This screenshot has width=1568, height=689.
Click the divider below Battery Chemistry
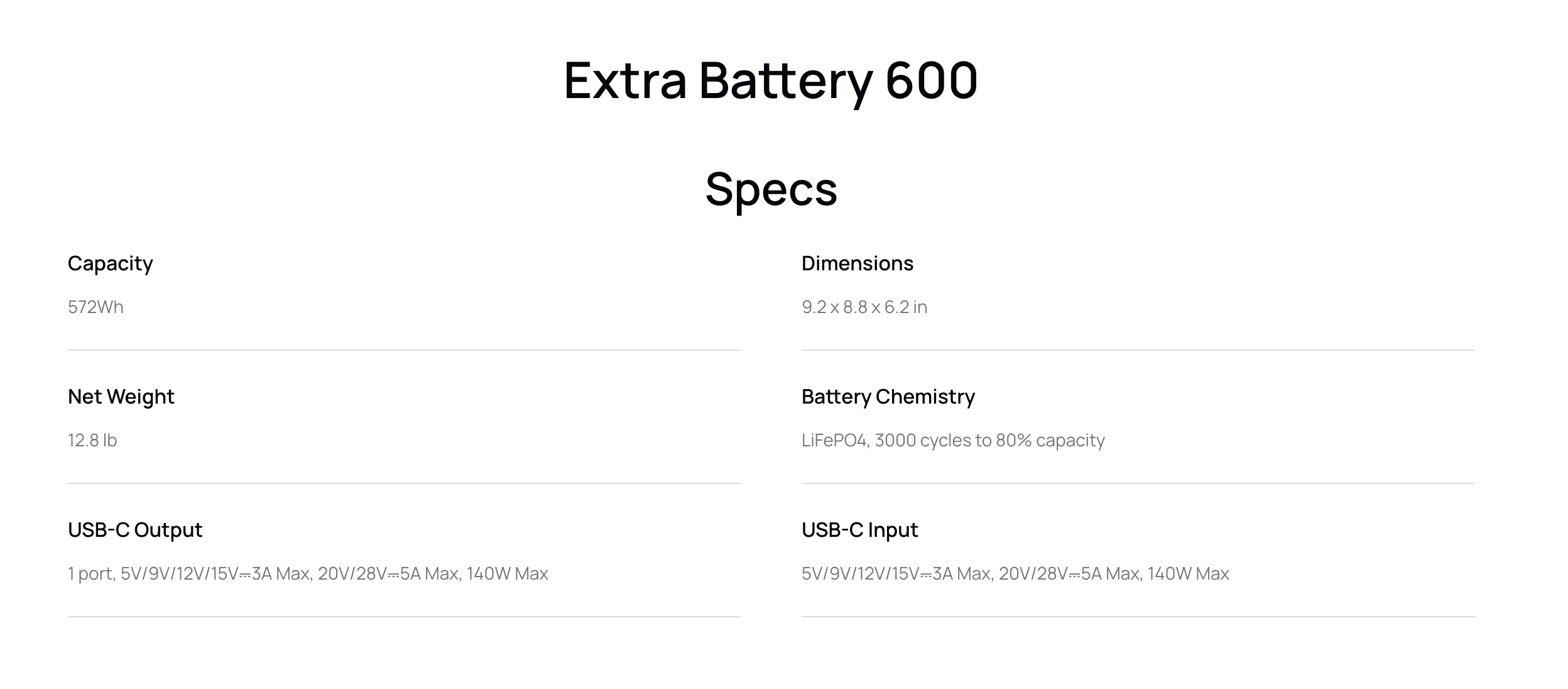(x=1138, y=483)
